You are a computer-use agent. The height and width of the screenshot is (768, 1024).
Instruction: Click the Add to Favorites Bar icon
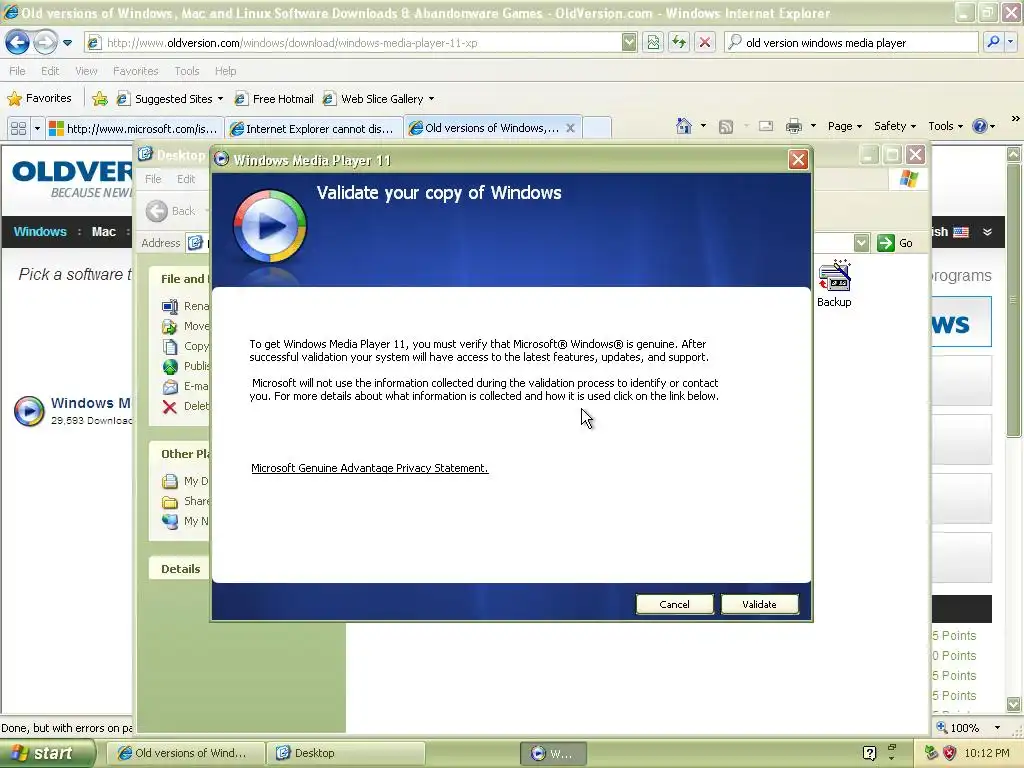coord(100,99)
